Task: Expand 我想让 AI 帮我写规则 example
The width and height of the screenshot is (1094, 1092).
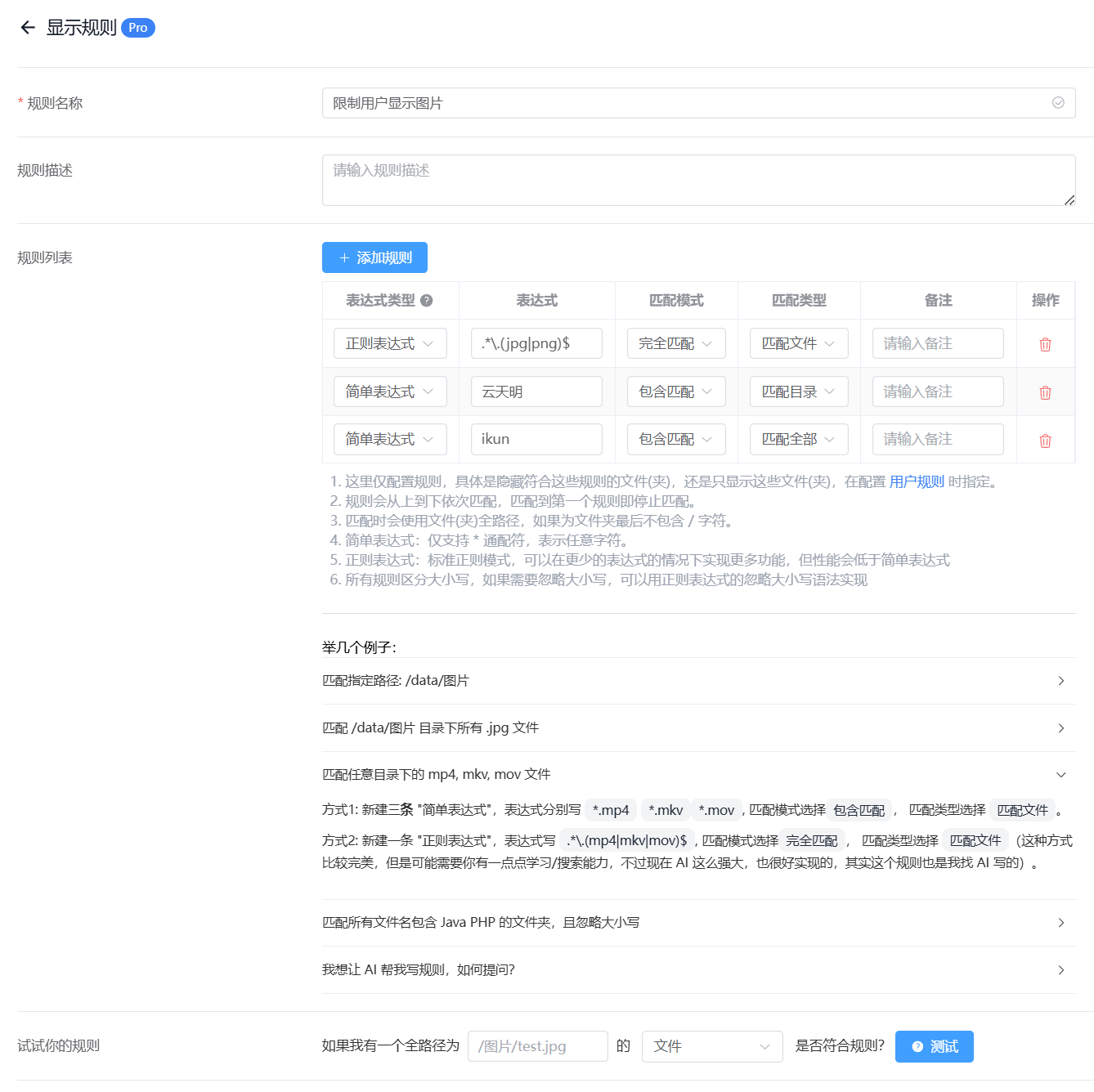Action: (698, 969)
